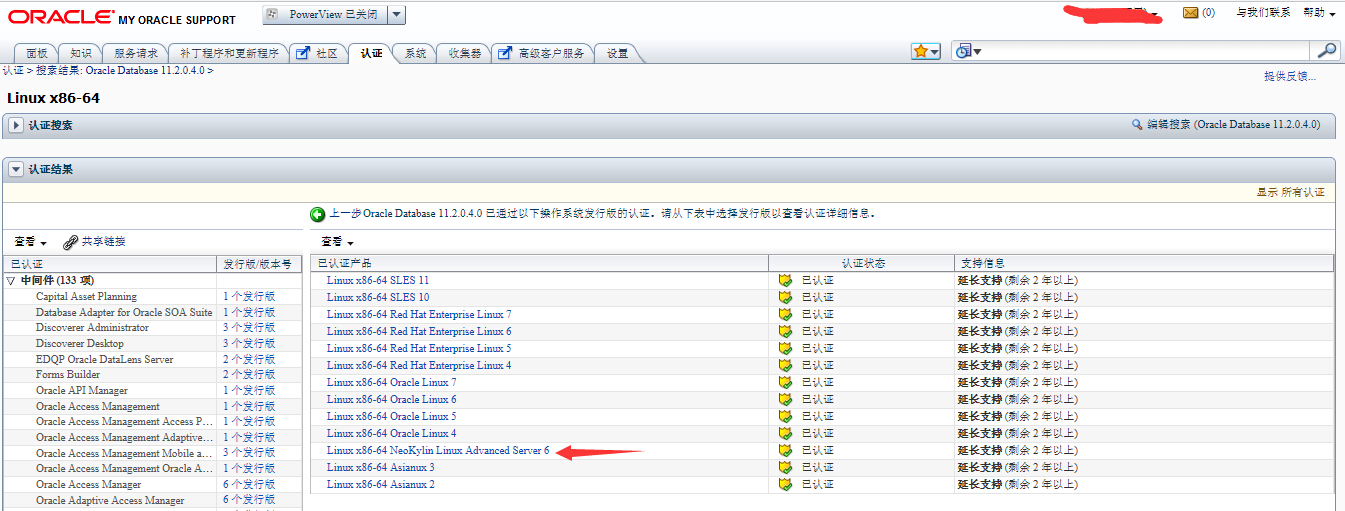
Task: Click certified icon for Oracle Linux 4
Action: pos(785,433)
